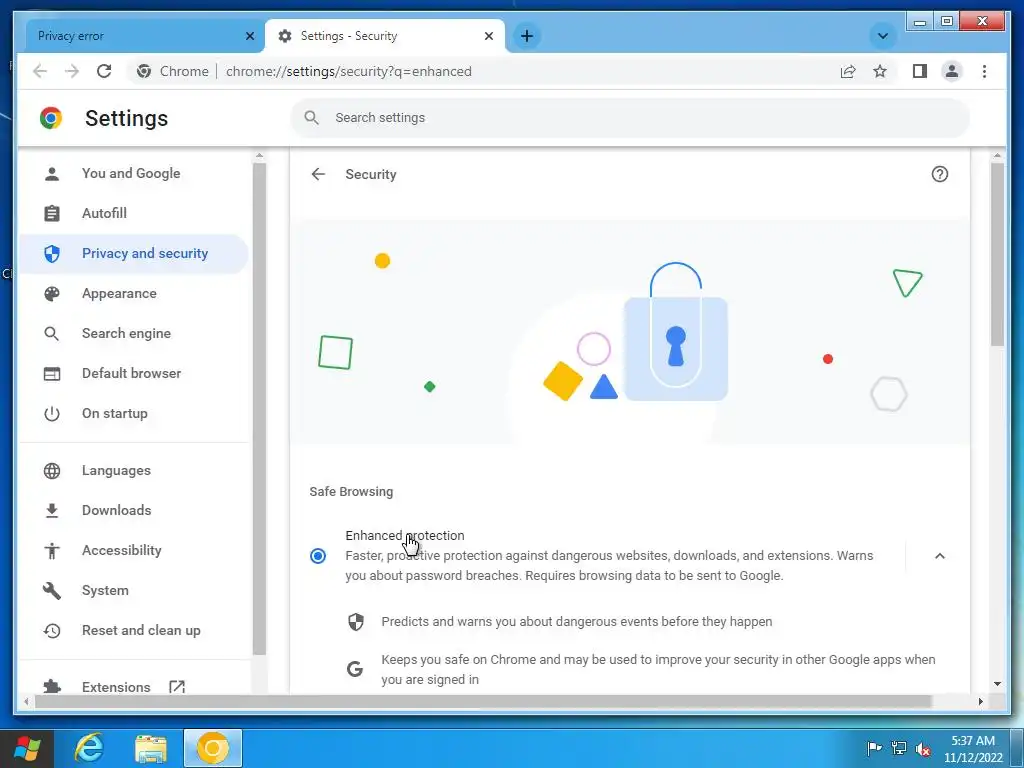
Task: Click the Downloads arrow icon
Action: tap(52, 511)
